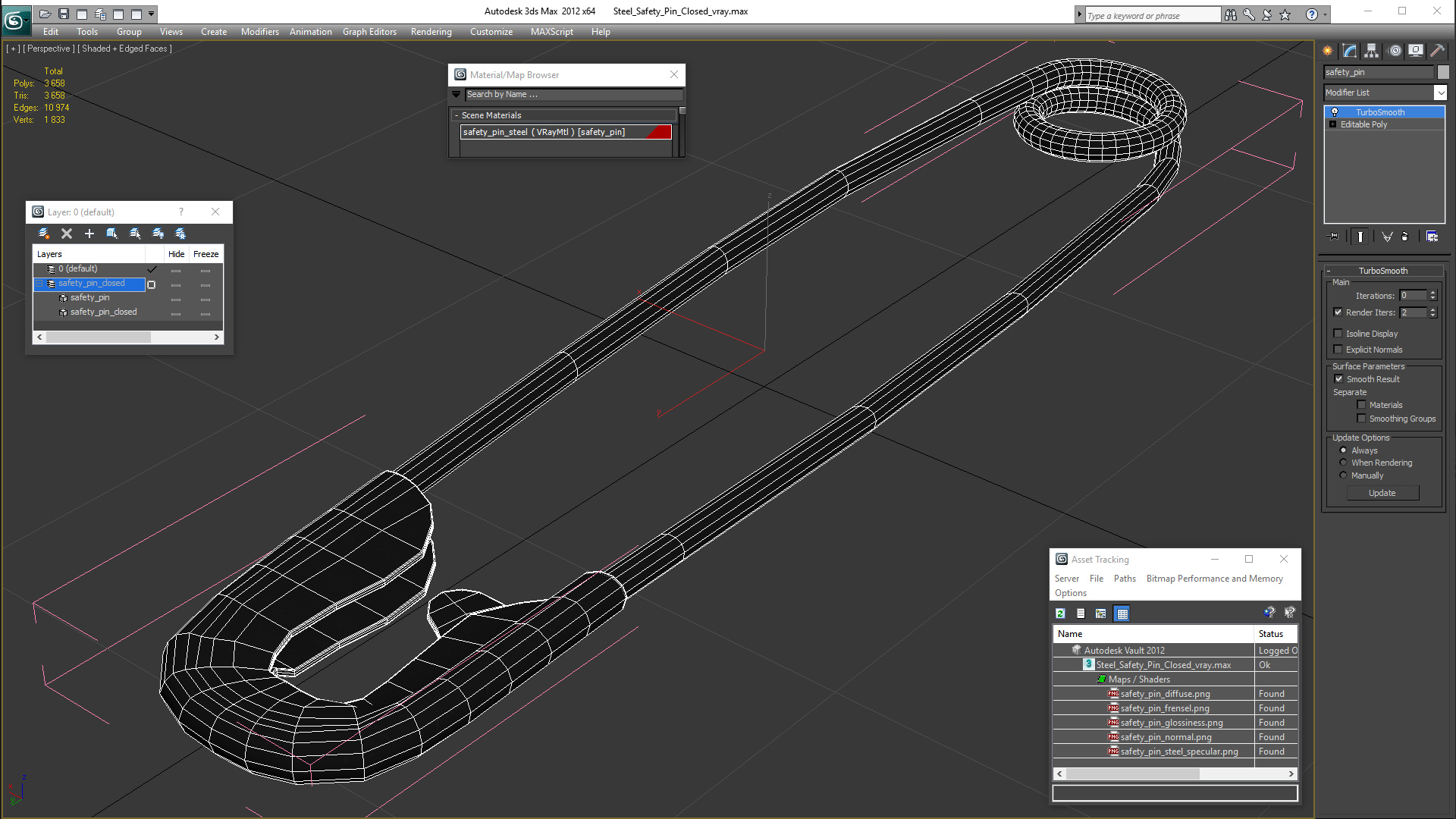
Task: Click Configure Modifier Sets icon
Action: coord(1432,237)
